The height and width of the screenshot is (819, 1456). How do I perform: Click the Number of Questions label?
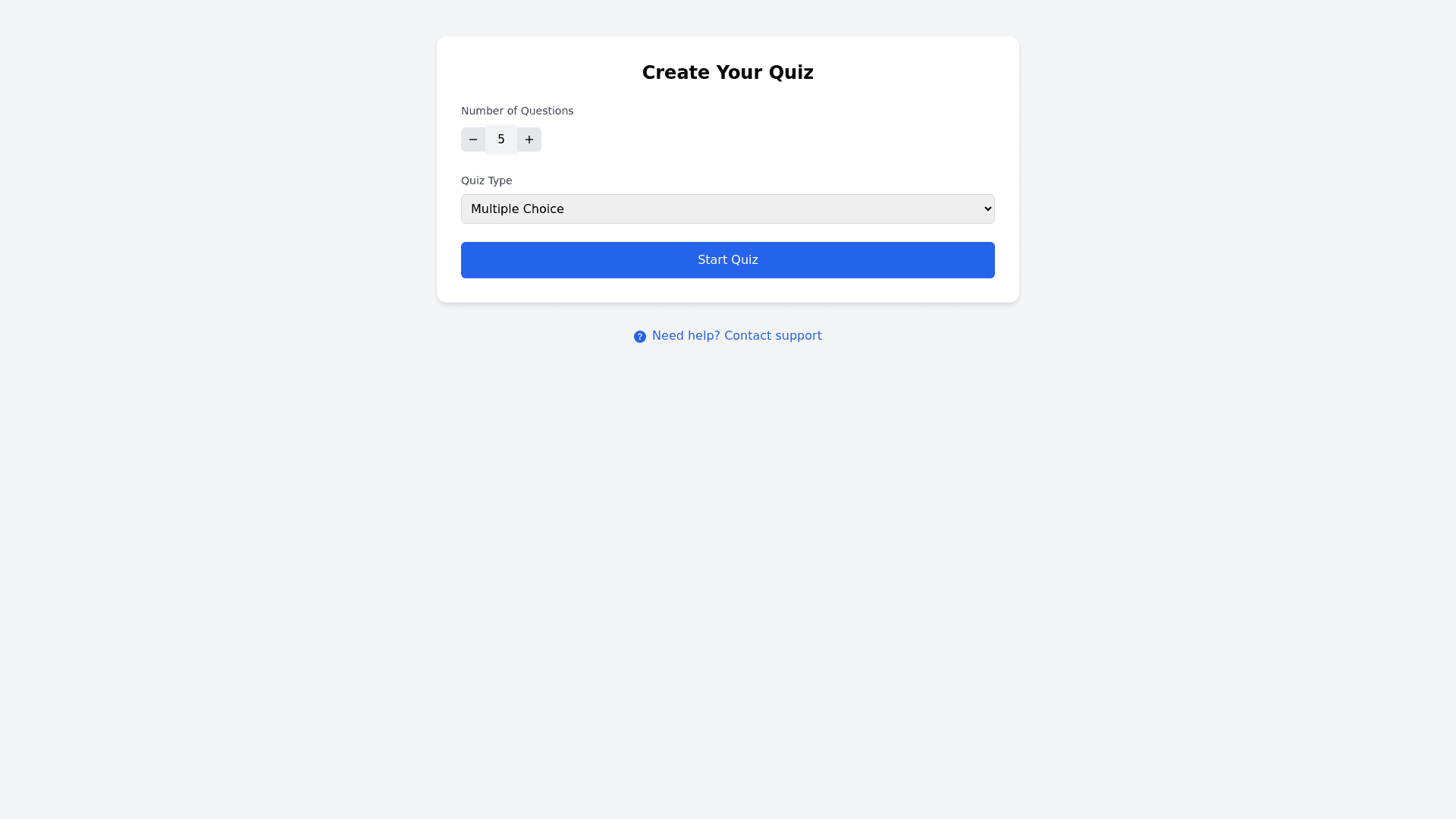pyautogui.click(x=517, y=111)
